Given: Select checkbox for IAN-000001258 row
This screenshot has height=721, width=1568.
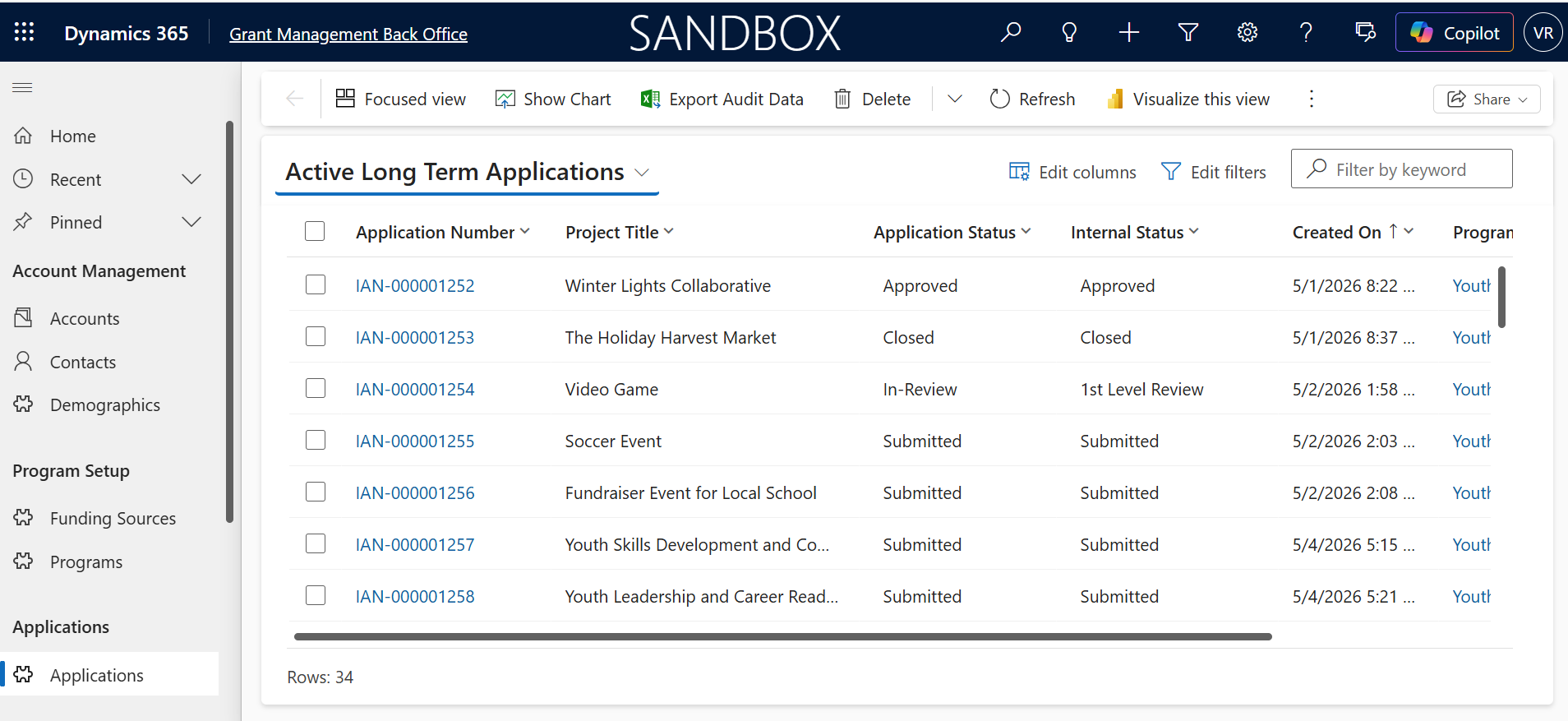Looking at the screenshot, I should [x=316, y=595].
